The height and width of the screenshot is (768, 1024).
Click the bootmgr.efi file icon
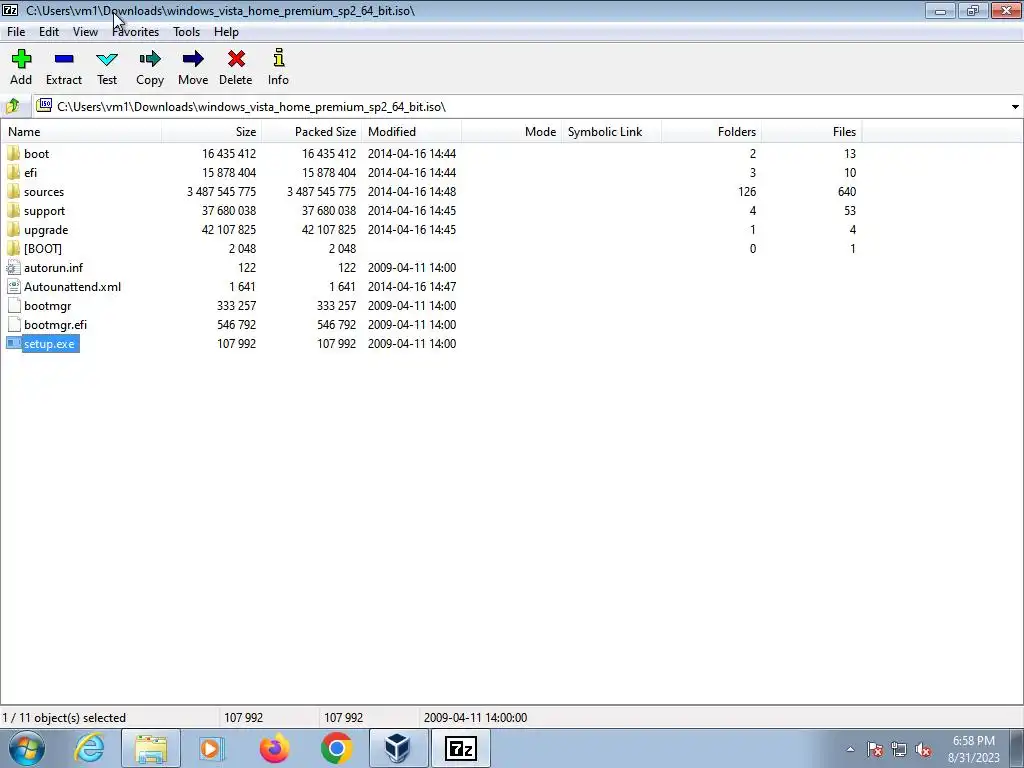pos(13,325)
